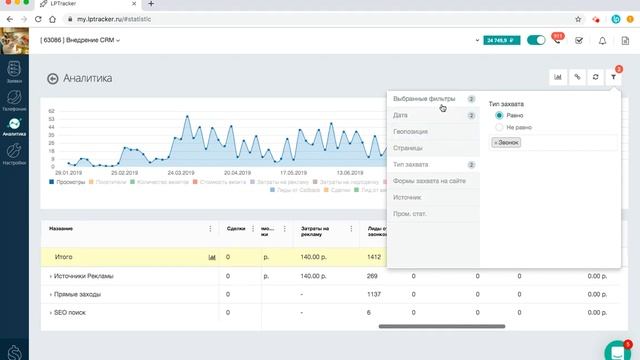Toggle the funnel filter icon
The height and width of the screenshot is (360, 640).
click(x=613, y=77)
